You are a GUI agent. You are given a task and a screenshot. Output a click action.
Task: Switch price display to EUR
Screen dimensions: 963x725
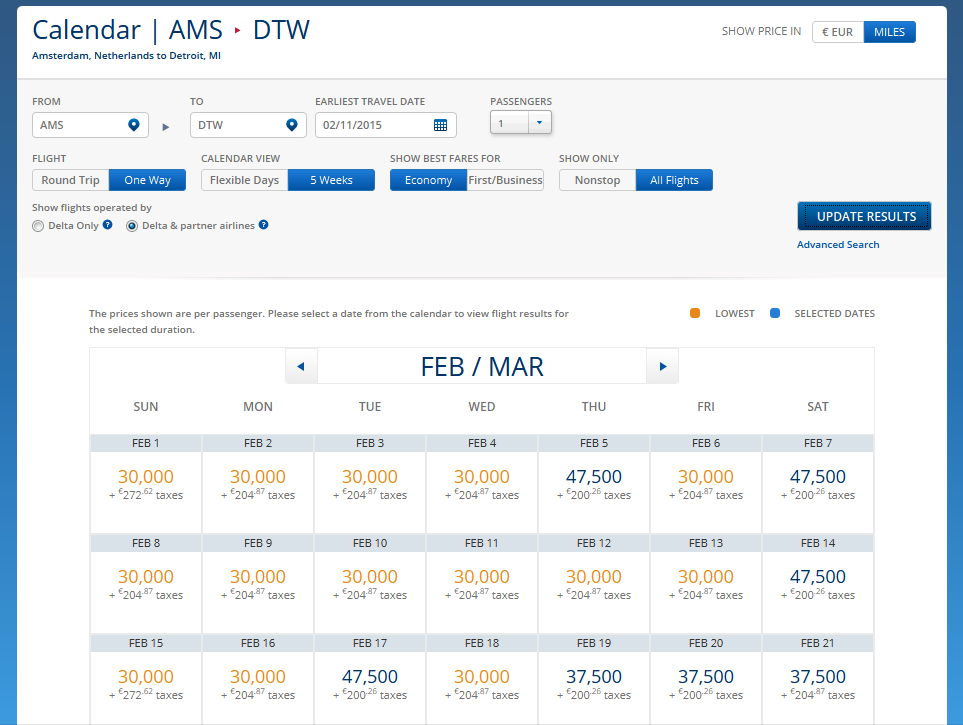click(837, 31)
